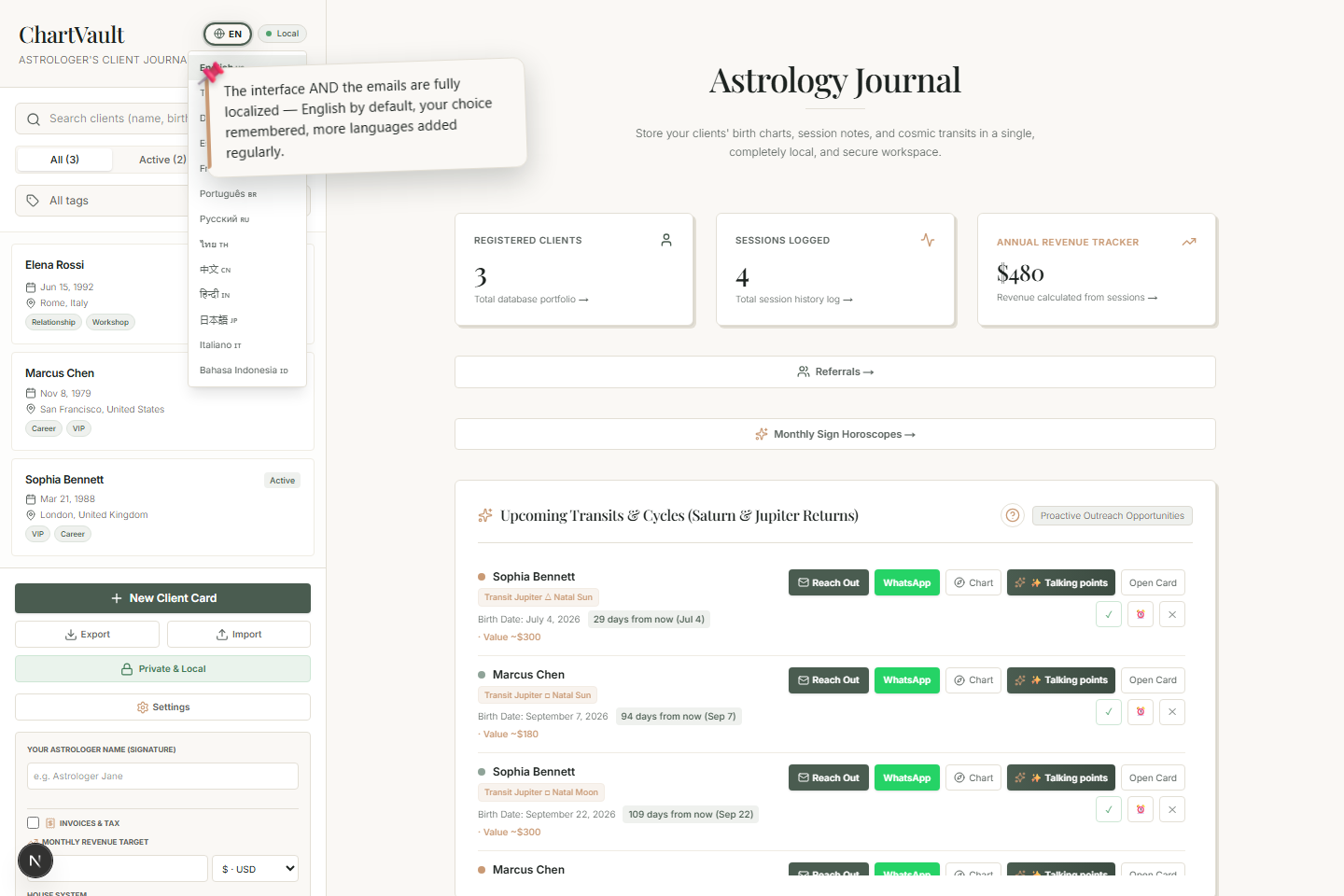This screenshot has width=1344, height=896.
Task: Select ไทย TH from language menu
Action: tap(247, 245)
